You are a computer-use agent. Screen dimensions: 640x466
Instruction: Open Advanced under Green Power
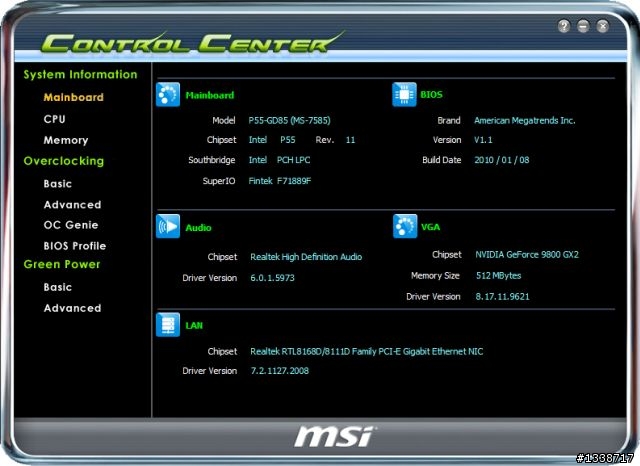[72, 308]
